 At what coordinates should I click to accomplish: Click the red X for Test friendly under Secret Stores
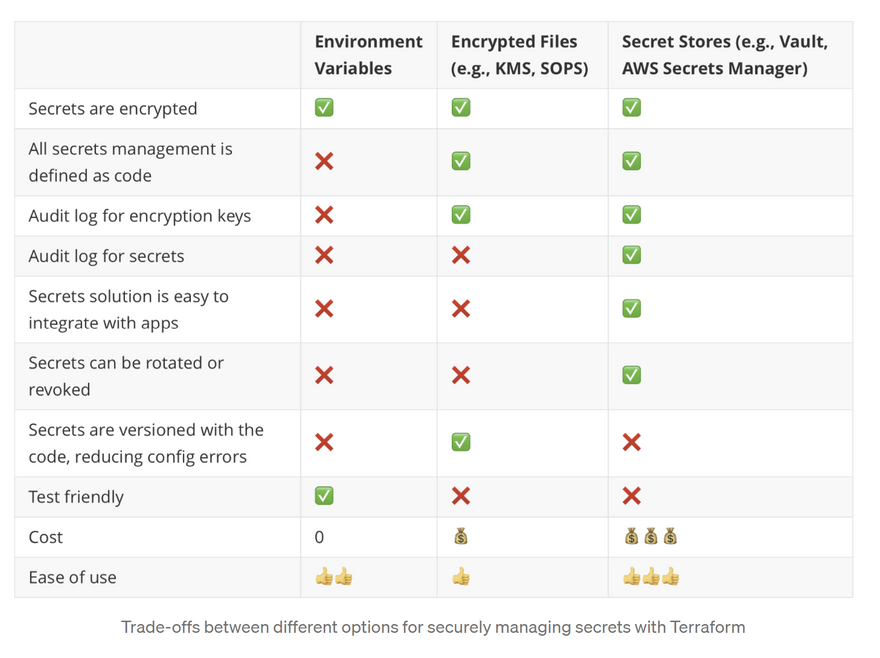[631, 496]
